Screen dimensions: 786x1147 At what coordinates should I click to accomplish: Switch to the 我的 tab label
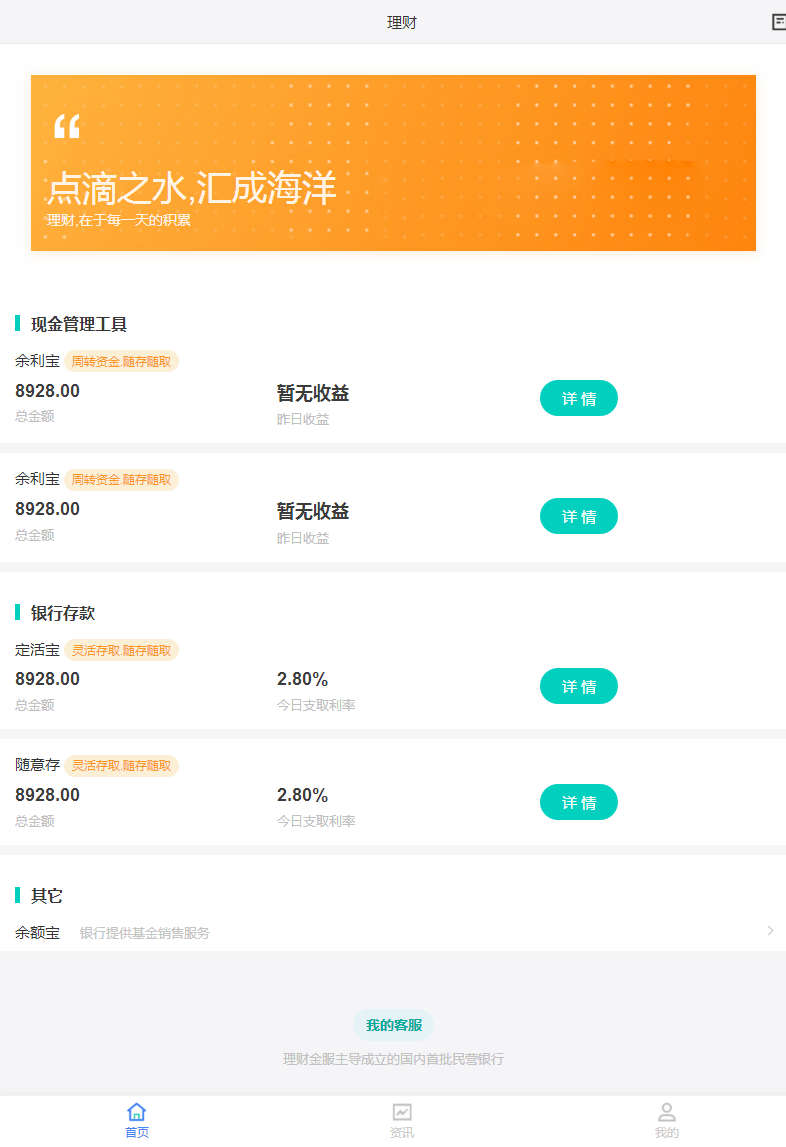(667, 1133)
